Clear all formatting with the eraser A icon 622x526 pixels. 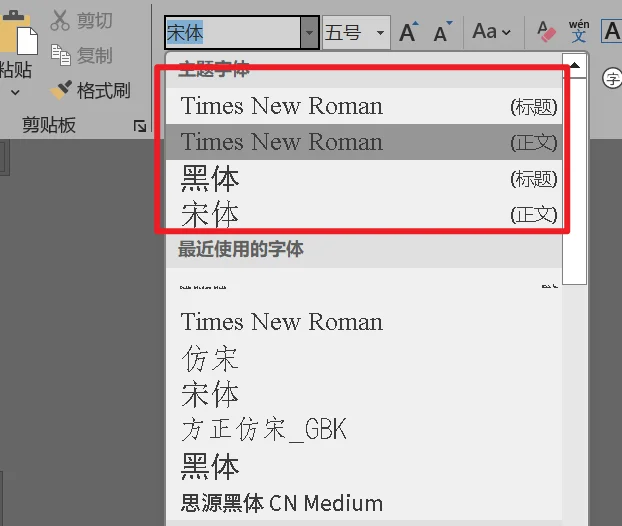pos(546,32)
